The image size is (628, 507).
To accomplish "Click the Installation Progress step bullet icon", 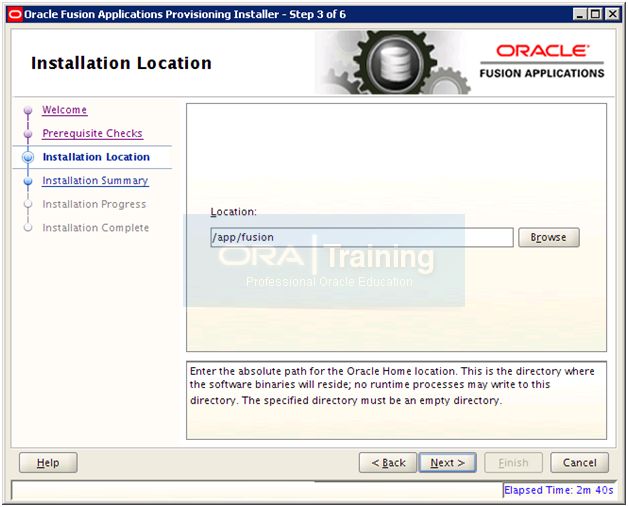I will pos(28,204).
